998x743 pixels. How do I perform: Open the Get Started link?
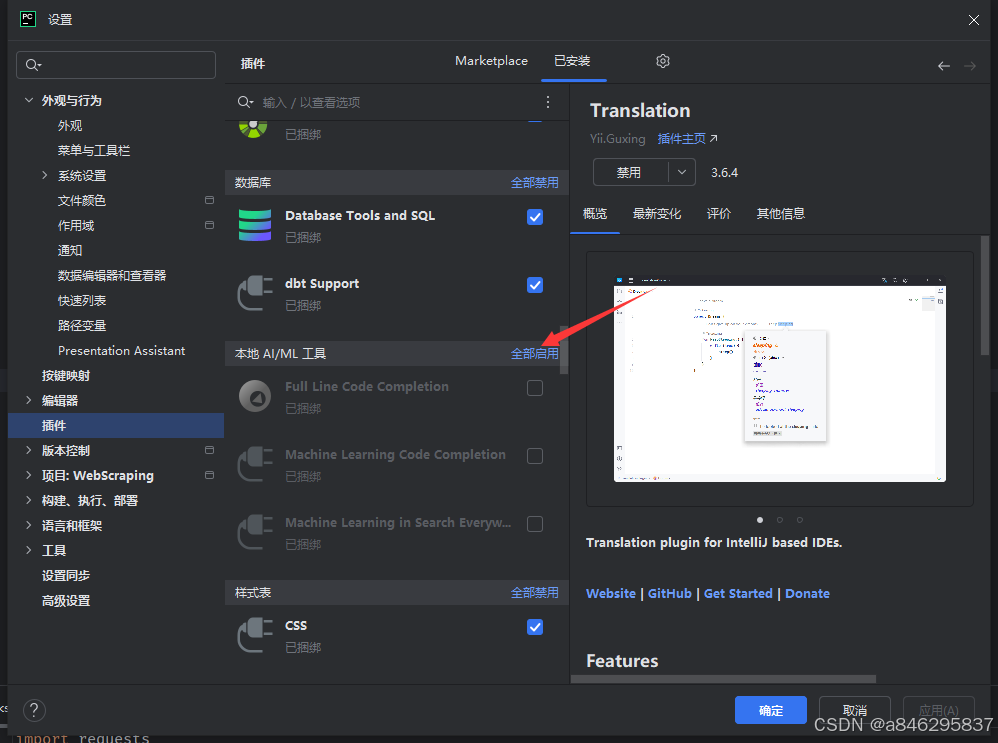(738, 593)
